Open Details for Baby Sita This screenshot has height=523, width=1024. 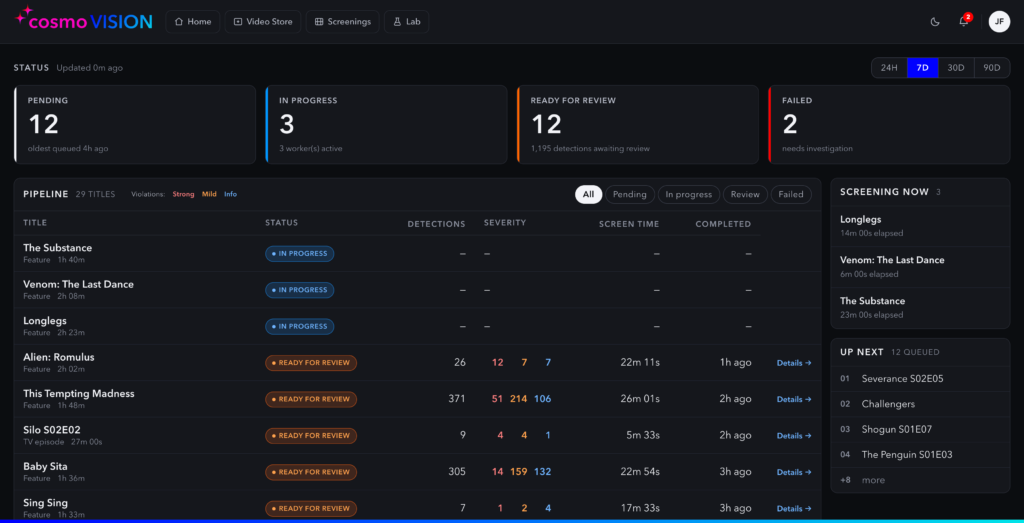(794, 472)
